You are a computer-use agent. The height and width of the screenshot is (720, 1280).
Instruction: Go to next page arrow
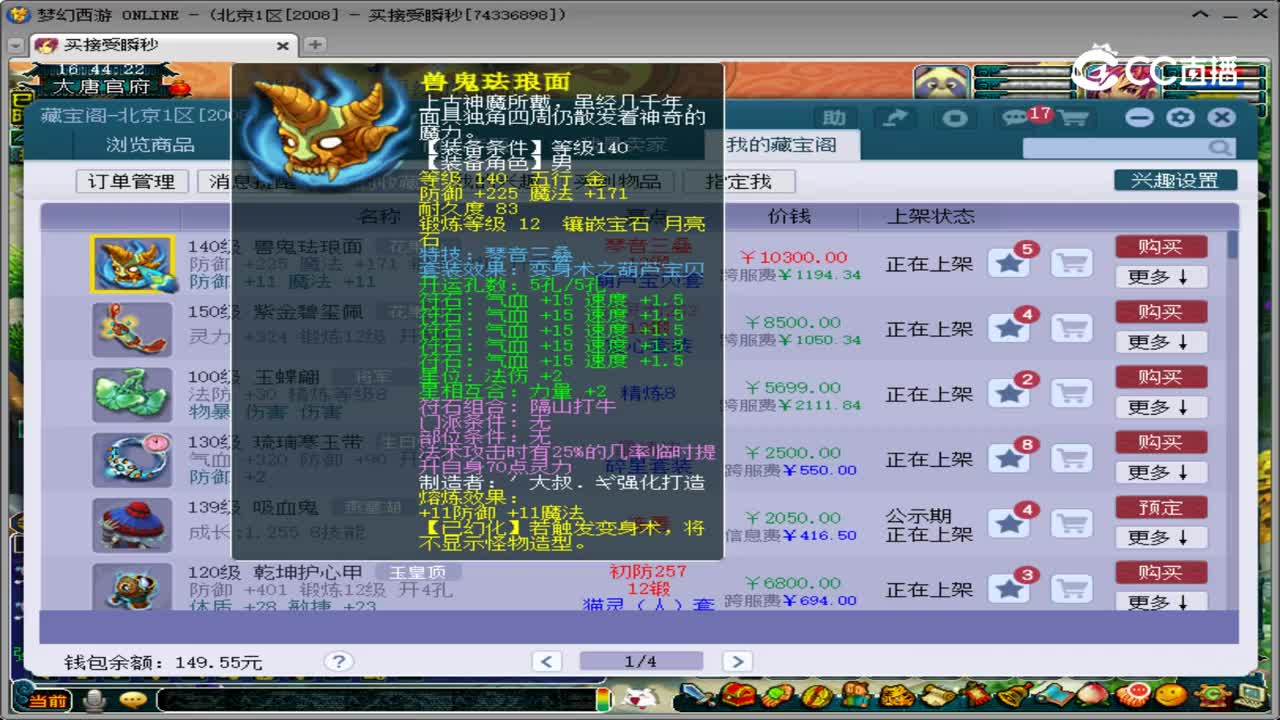click(x=737, y=662)
